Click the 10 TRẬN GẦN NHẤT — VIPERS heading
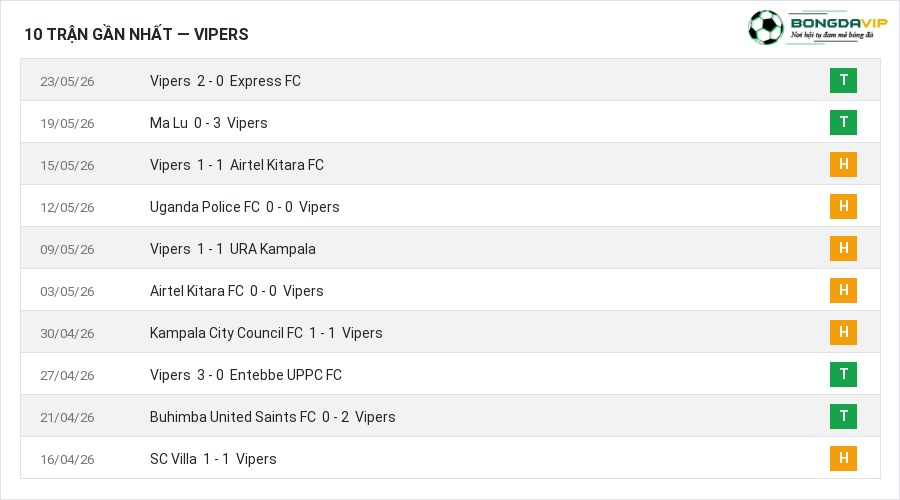 137,34
